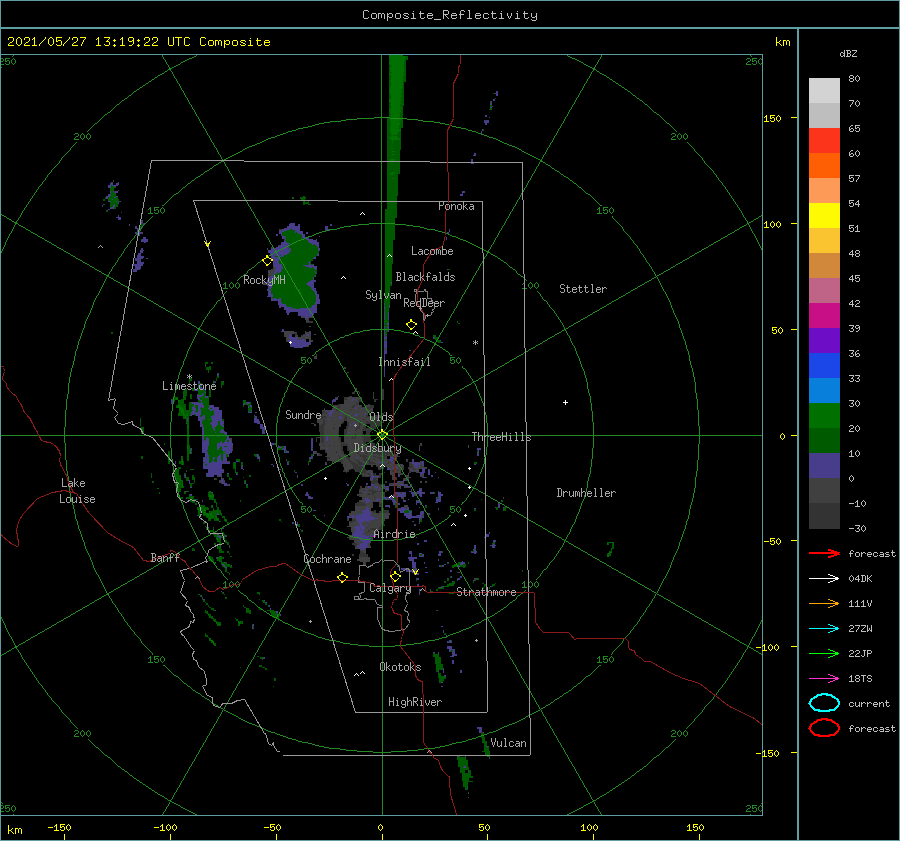The height and width of the screenshot is (841, 900).
Task: Click the Ponoka city label
Action: click(456, 206)
